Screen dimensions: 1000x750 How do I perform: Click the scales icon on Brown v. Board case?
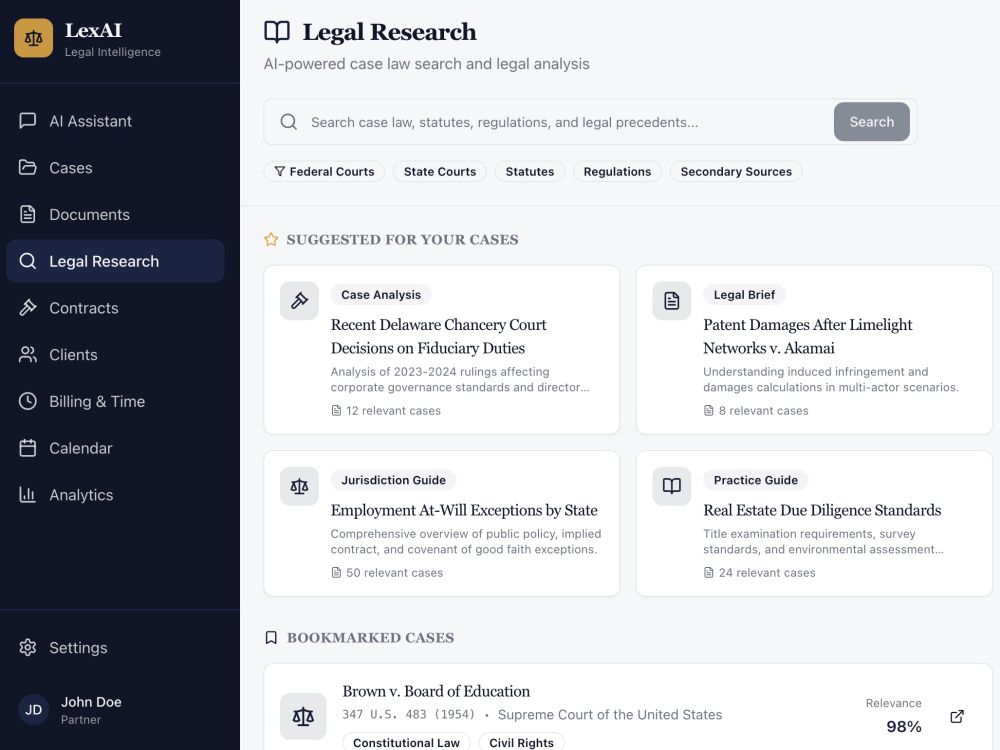coord(303,716)
